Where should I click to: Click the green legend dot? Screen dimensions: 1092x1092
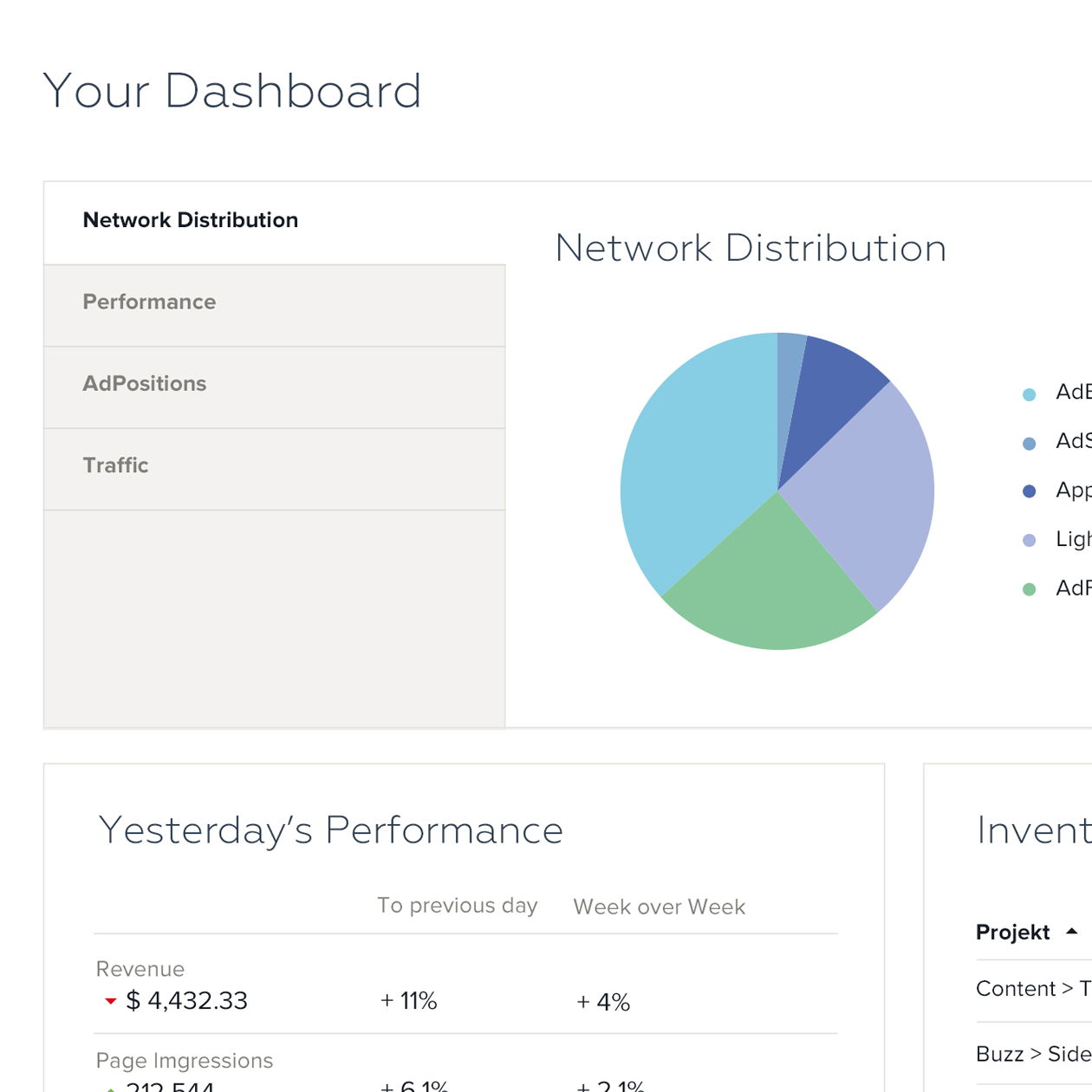(1030, 589)
